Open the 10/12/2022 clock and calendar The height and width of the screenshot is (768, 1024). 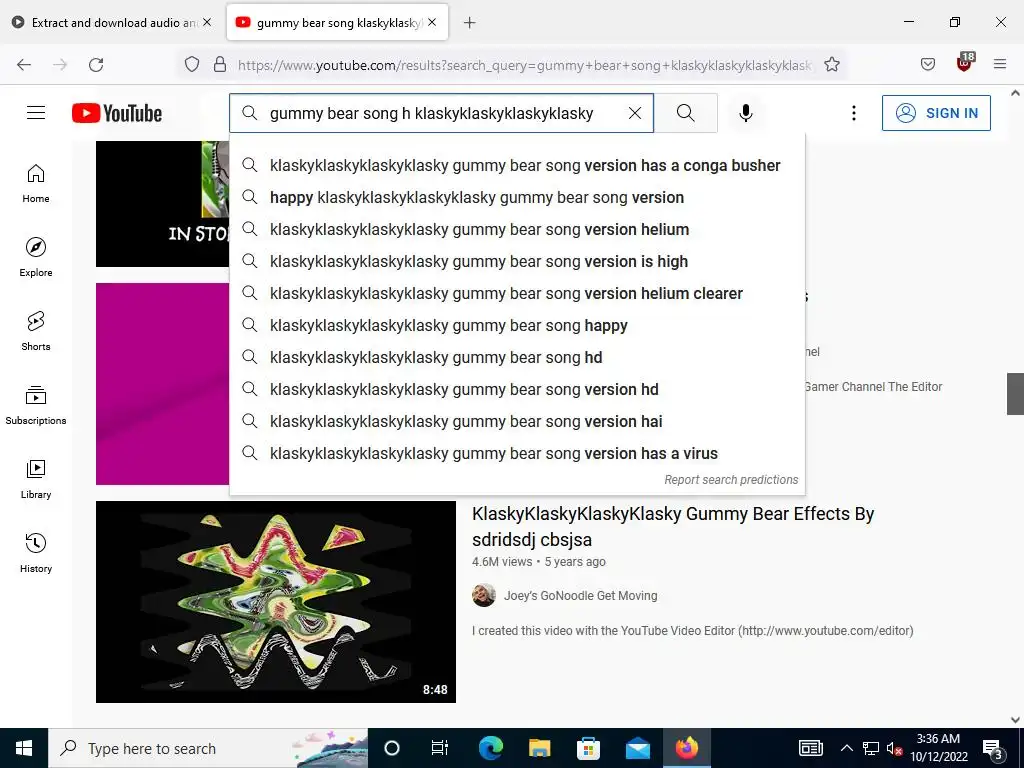938,748
